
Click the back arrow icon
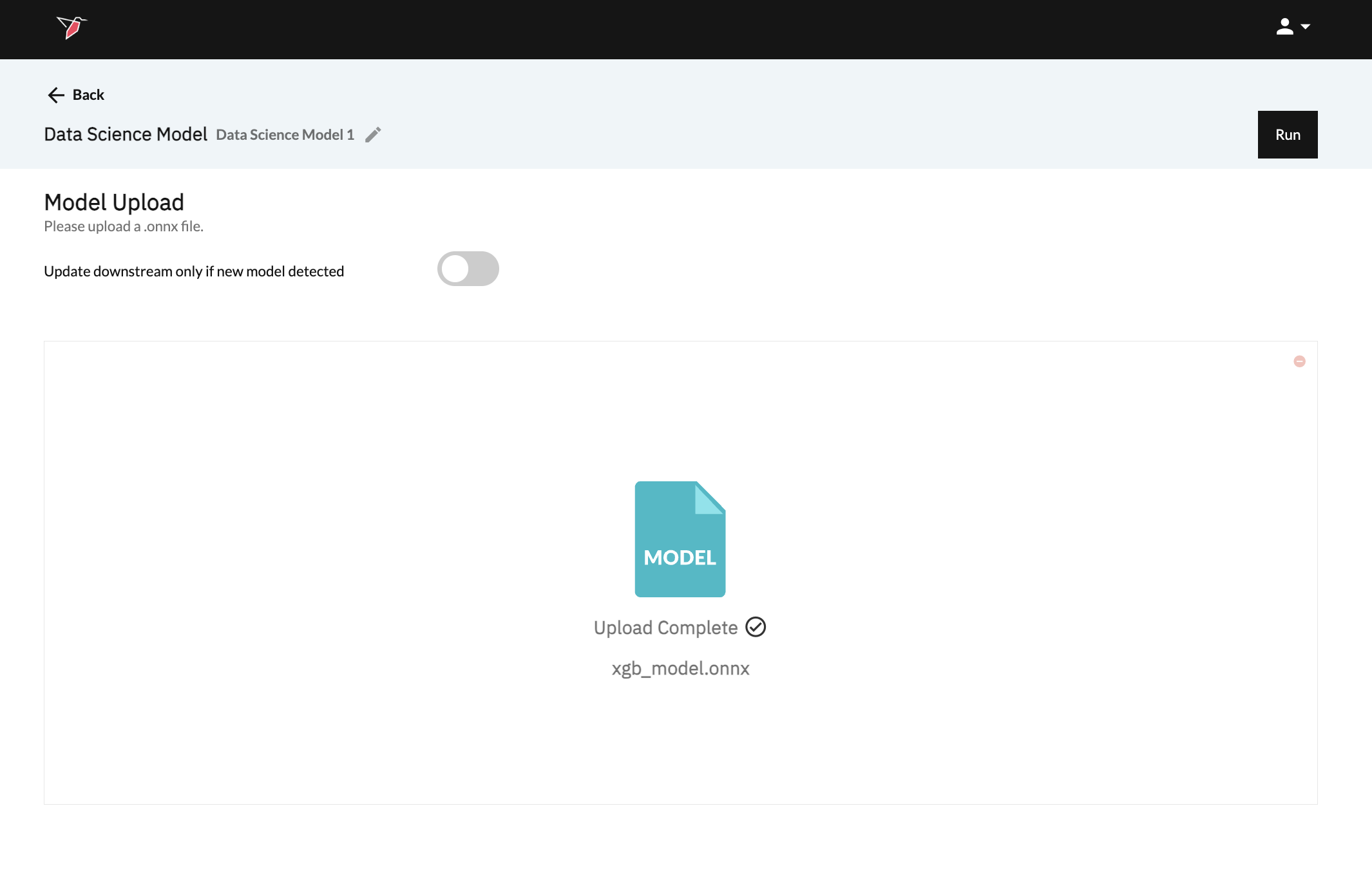coord(56,95)
